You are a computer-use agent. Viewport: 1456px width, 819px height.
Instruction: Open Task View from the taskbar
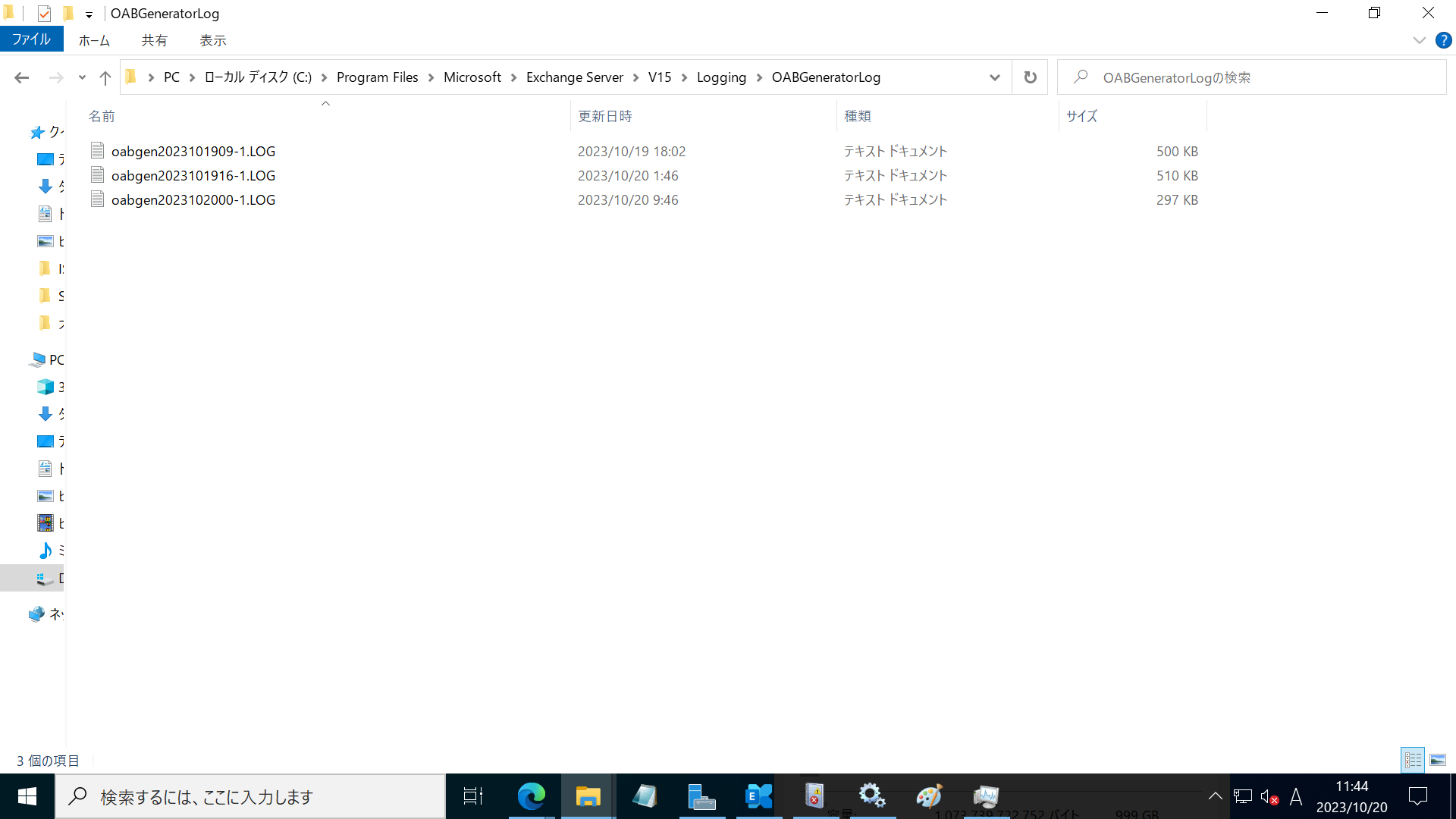(473, 796)
